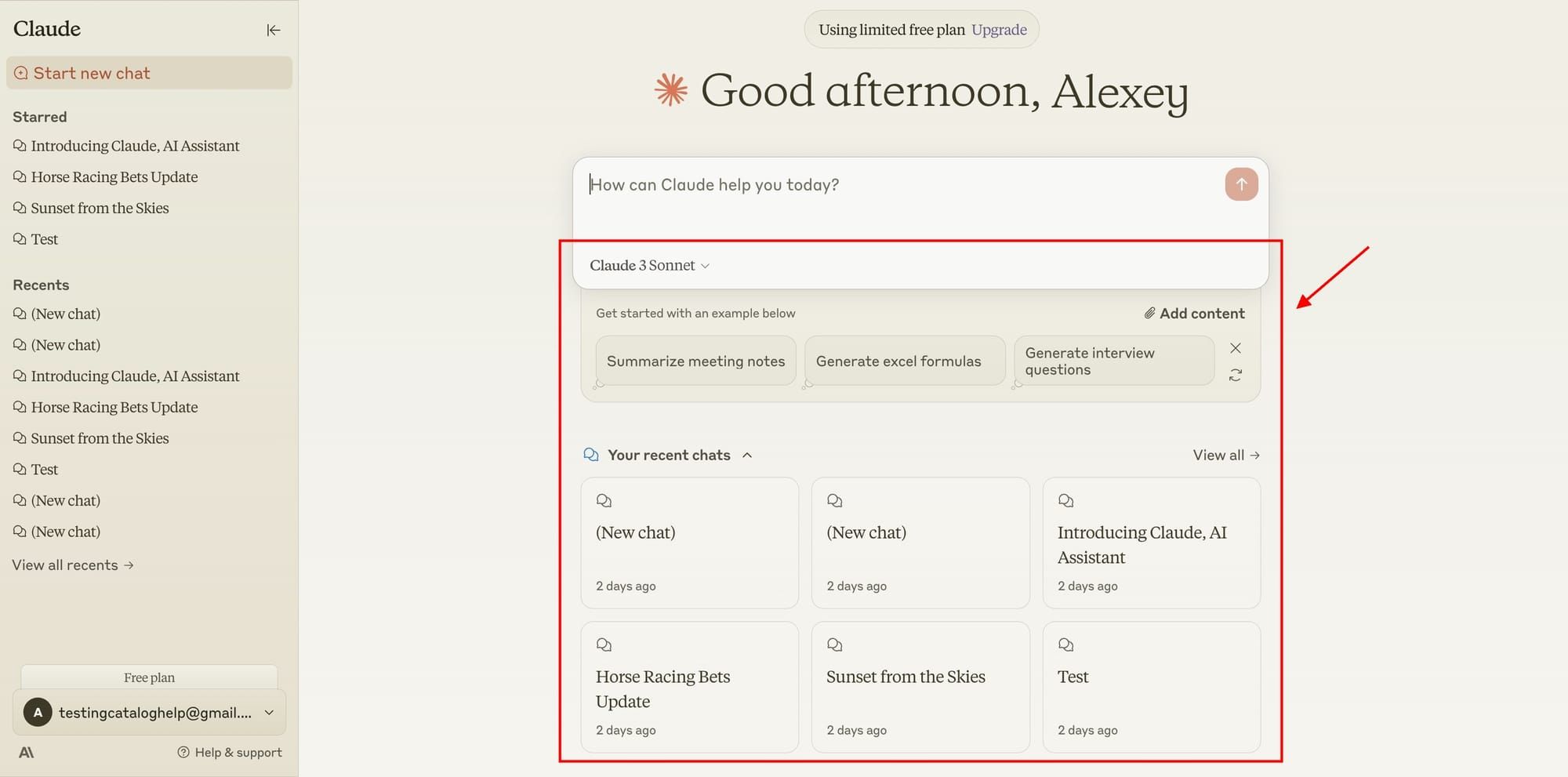Open the Add content attachment option
The image size is (1568, 777).
click(1194, 313)
